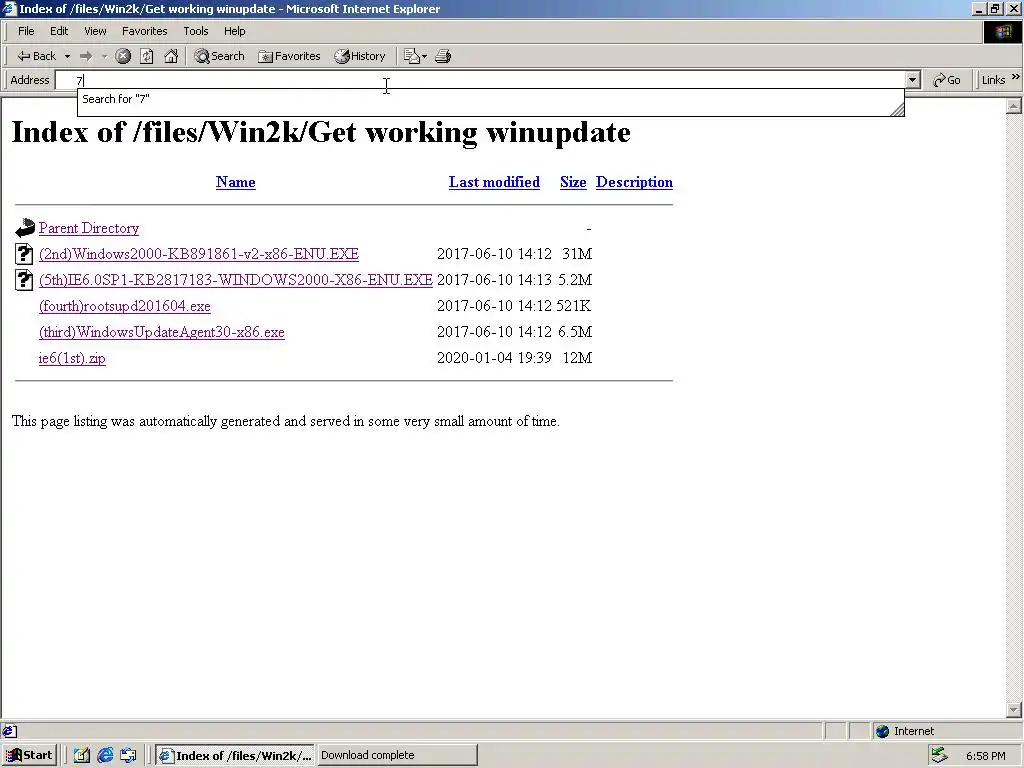Open the Parent Directory link
The height and width of the screenshot is (768, 1024).
89,228
